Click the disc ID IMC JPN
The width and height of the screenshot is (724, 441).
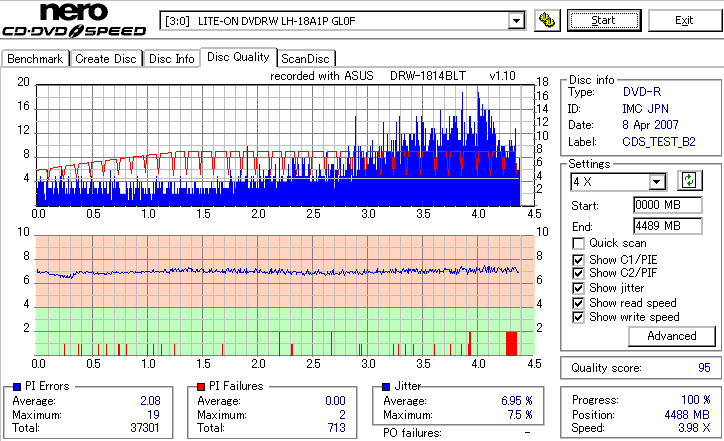pyautogui.click(x=646, y=109)
